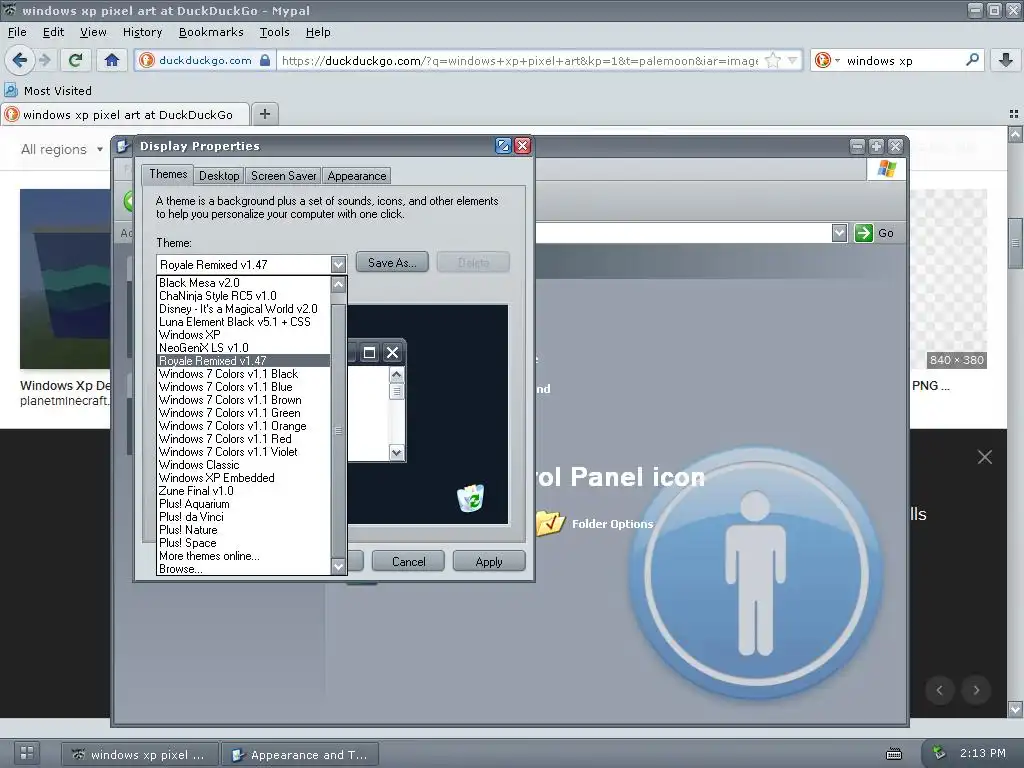
Task: Reload the DuckDuckGo page
Action: [76, 60]
